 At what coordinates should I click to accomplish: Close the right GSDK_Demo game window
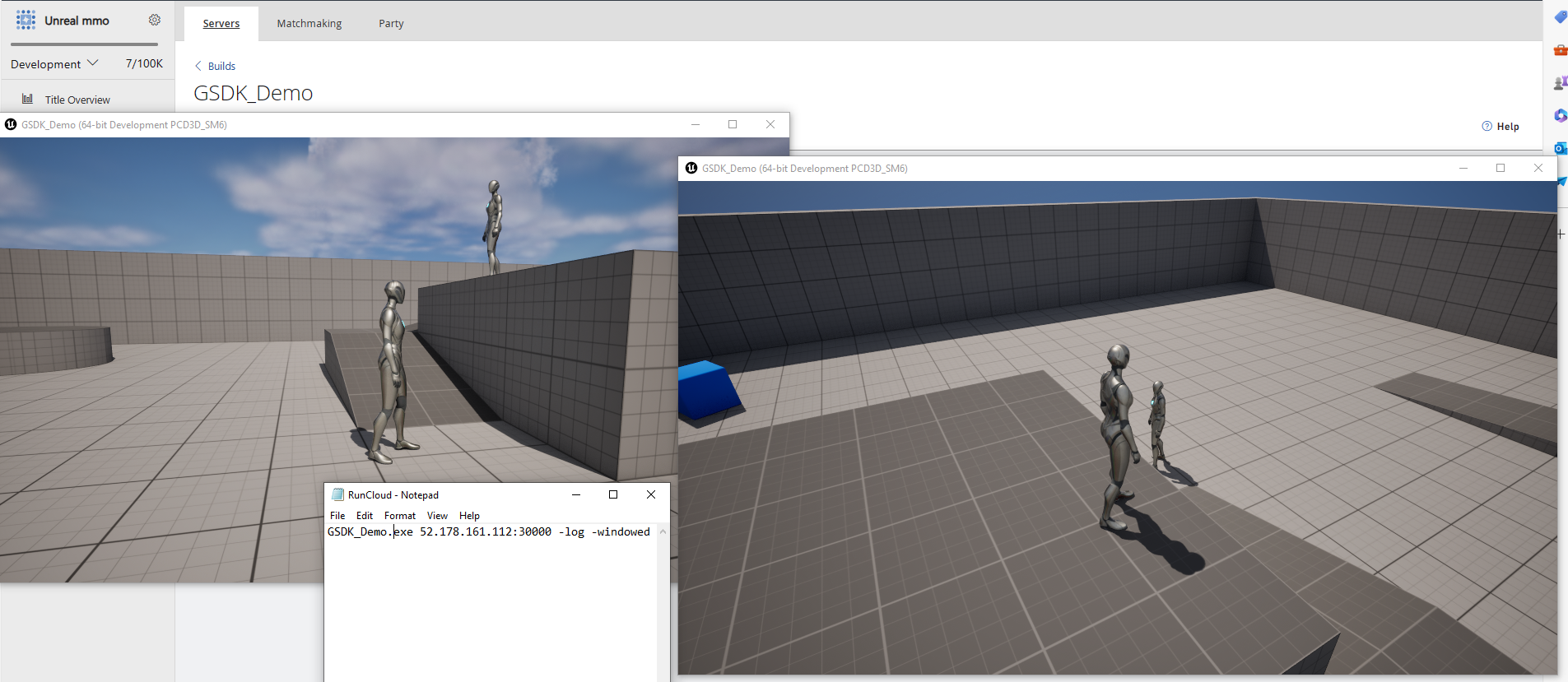click(x=1538, y=168)
